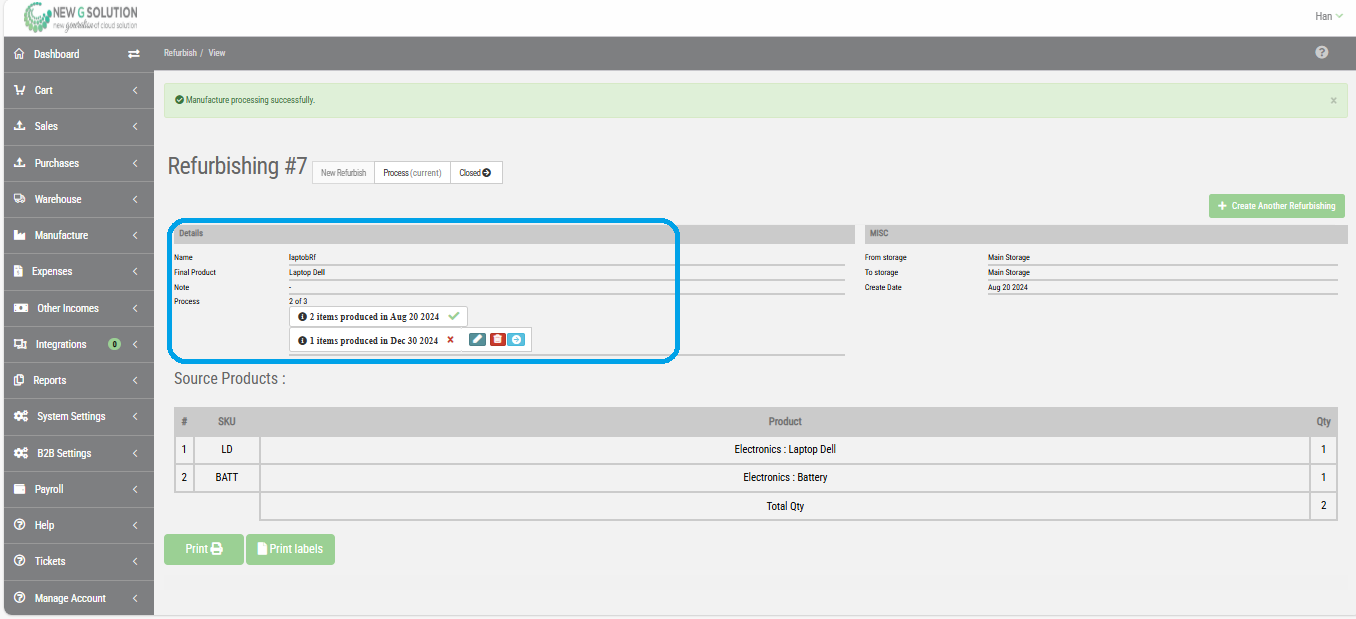The height and width of the screenshot is (619, 1356).
Task: Click the laptobRf name value
Action: pyautogui.click(x=302, y=258)
